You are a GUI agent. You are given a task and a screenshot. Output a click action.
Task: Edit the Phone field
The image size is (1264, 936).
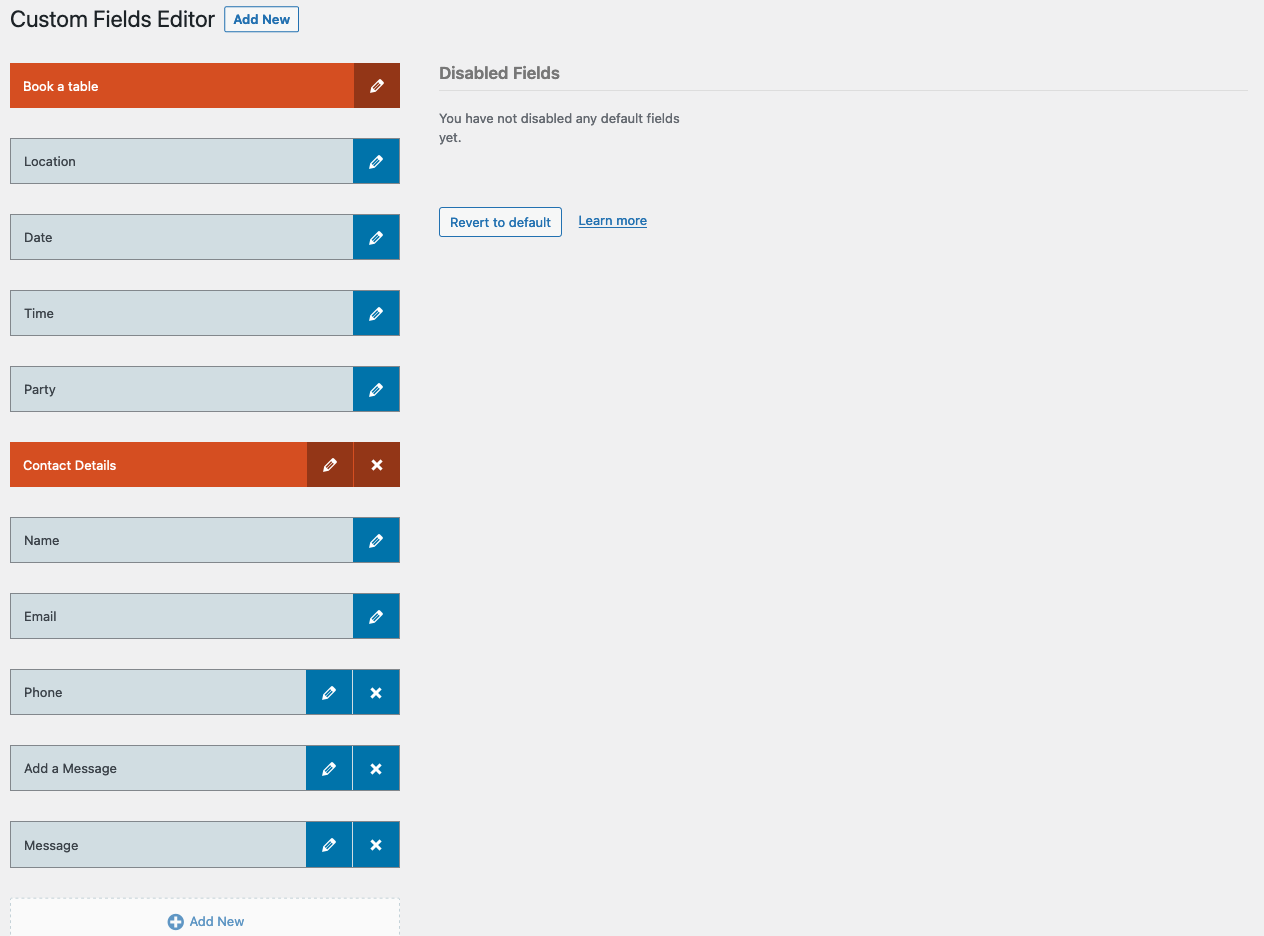point(329,692)
